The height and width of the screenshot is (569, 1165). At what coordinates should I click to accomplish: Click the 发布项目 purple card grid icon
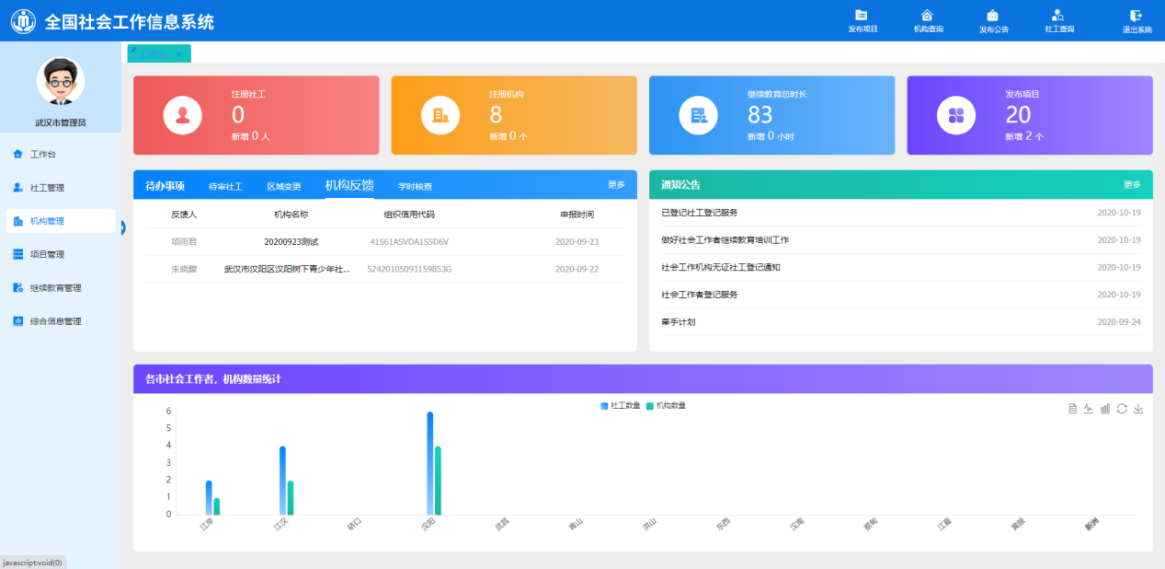click(x=956, y=115)
